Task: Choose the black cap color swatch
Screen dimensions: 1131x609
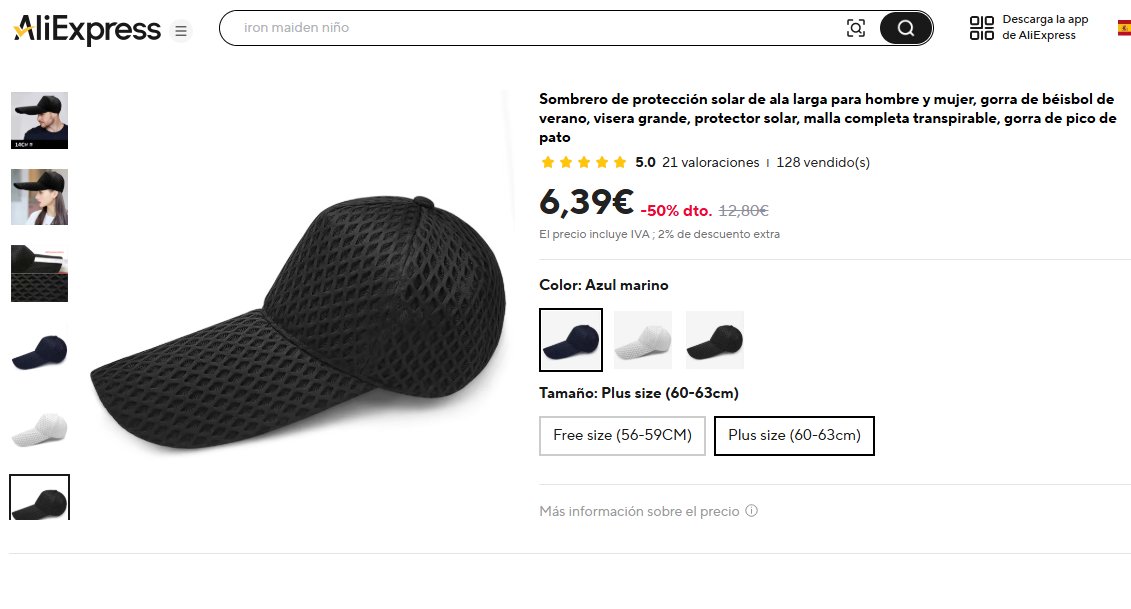Action: 715,340
